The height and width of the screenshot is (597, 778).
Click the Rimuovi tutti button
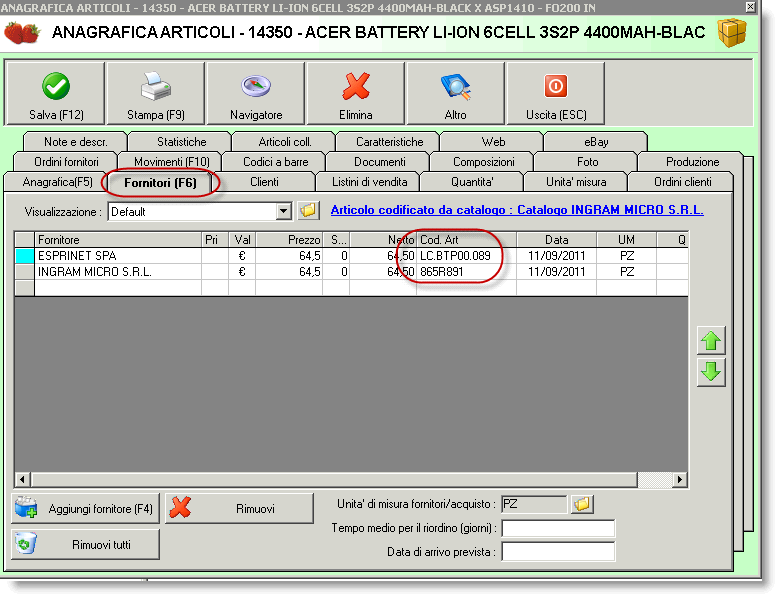point(86,544)
